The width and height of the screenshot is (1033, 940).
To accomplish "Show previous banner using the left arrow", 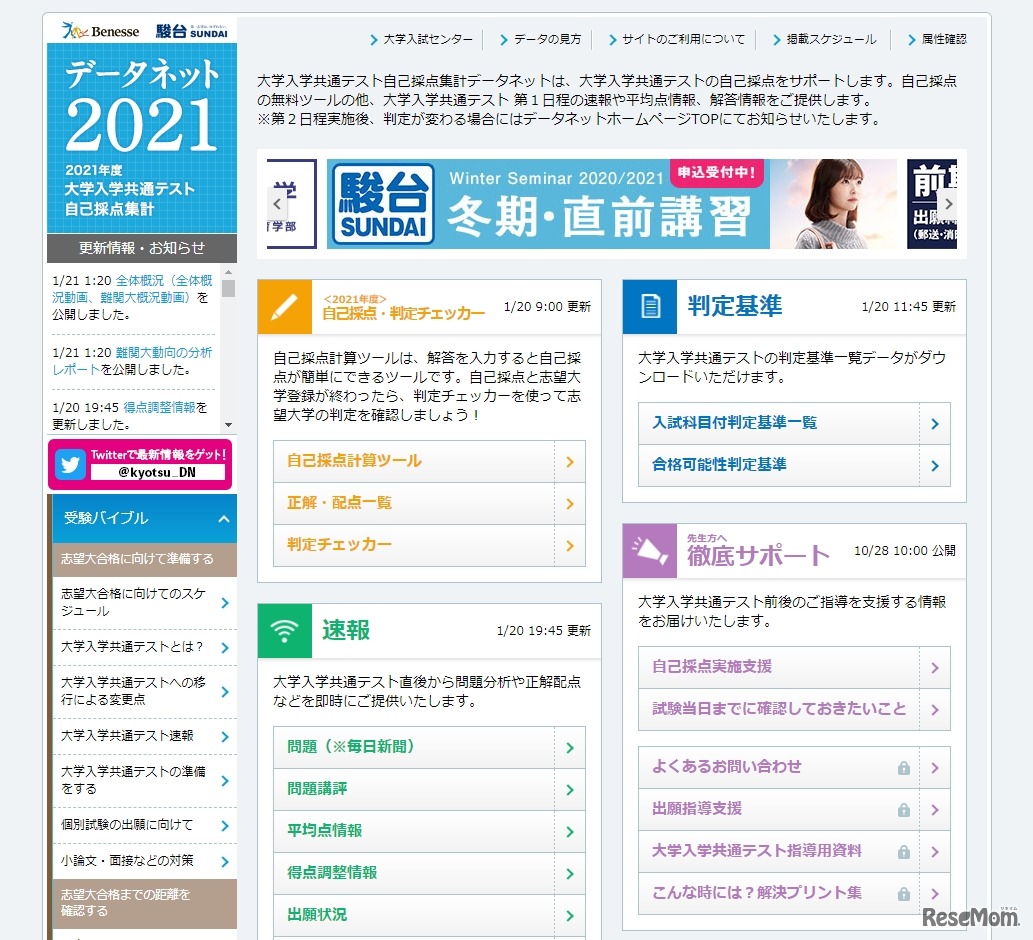I will tap(275, 202).
